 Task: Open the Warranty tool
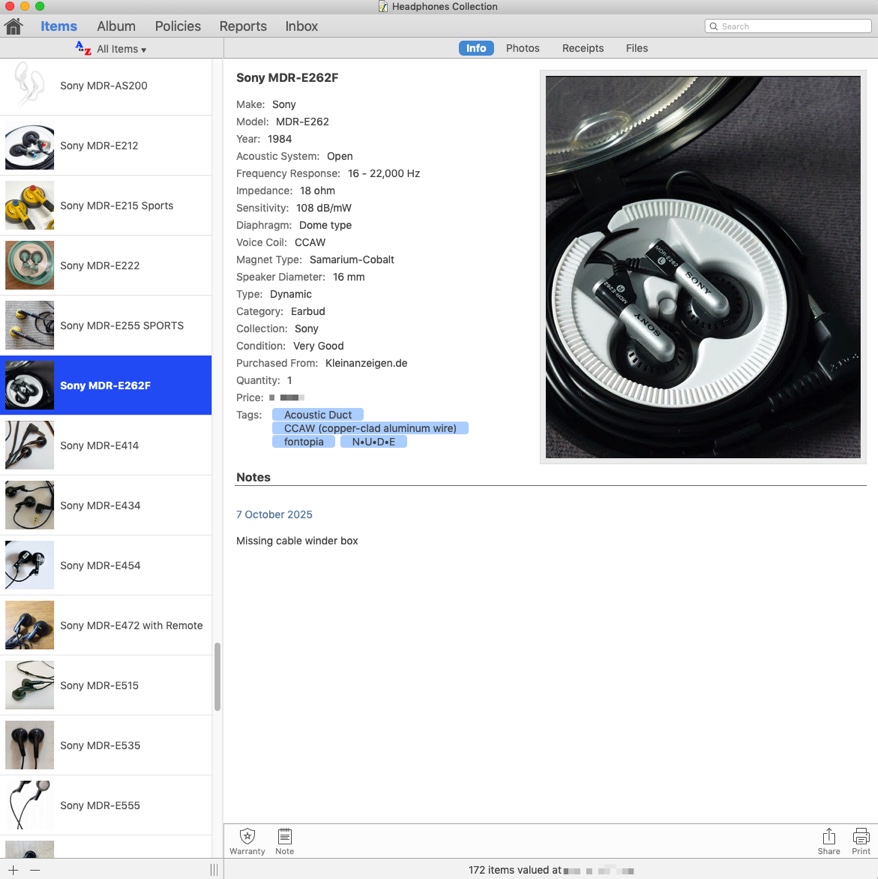tap(247, 841)
